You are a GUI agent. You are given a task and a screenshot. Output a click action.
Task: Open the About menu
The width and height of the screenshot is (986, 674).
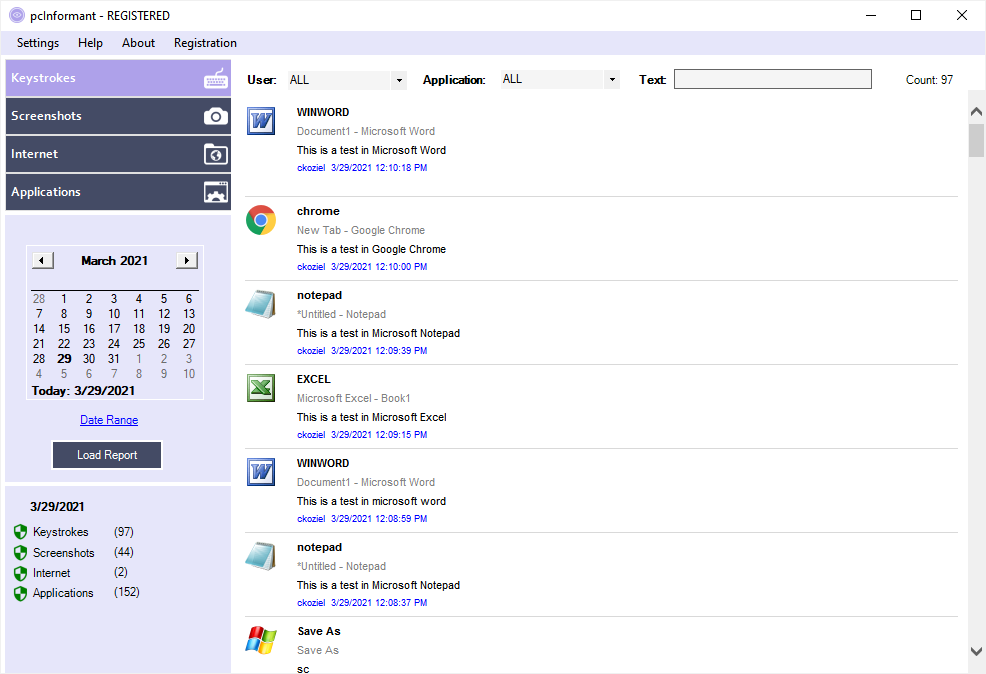coord(138,43)
